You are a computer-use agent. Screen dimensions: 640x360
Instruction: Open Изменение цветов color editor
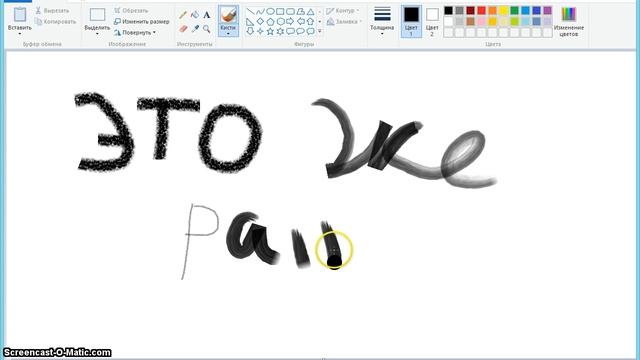[569, 22]
